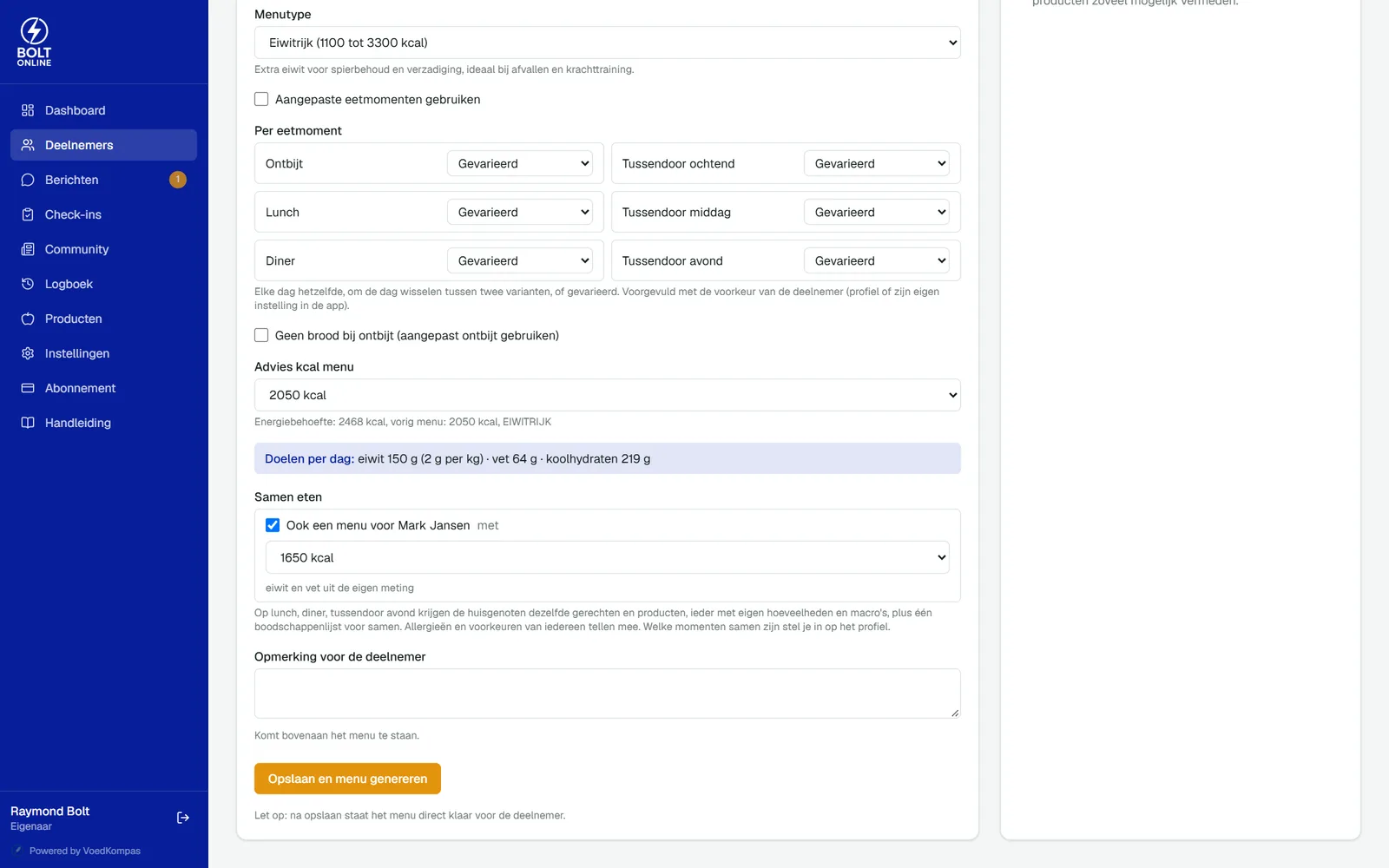Click the Energiebehoefte: 2468 kcal note
The height and width of the screenshot is (868, 1389).
[403, 422]
